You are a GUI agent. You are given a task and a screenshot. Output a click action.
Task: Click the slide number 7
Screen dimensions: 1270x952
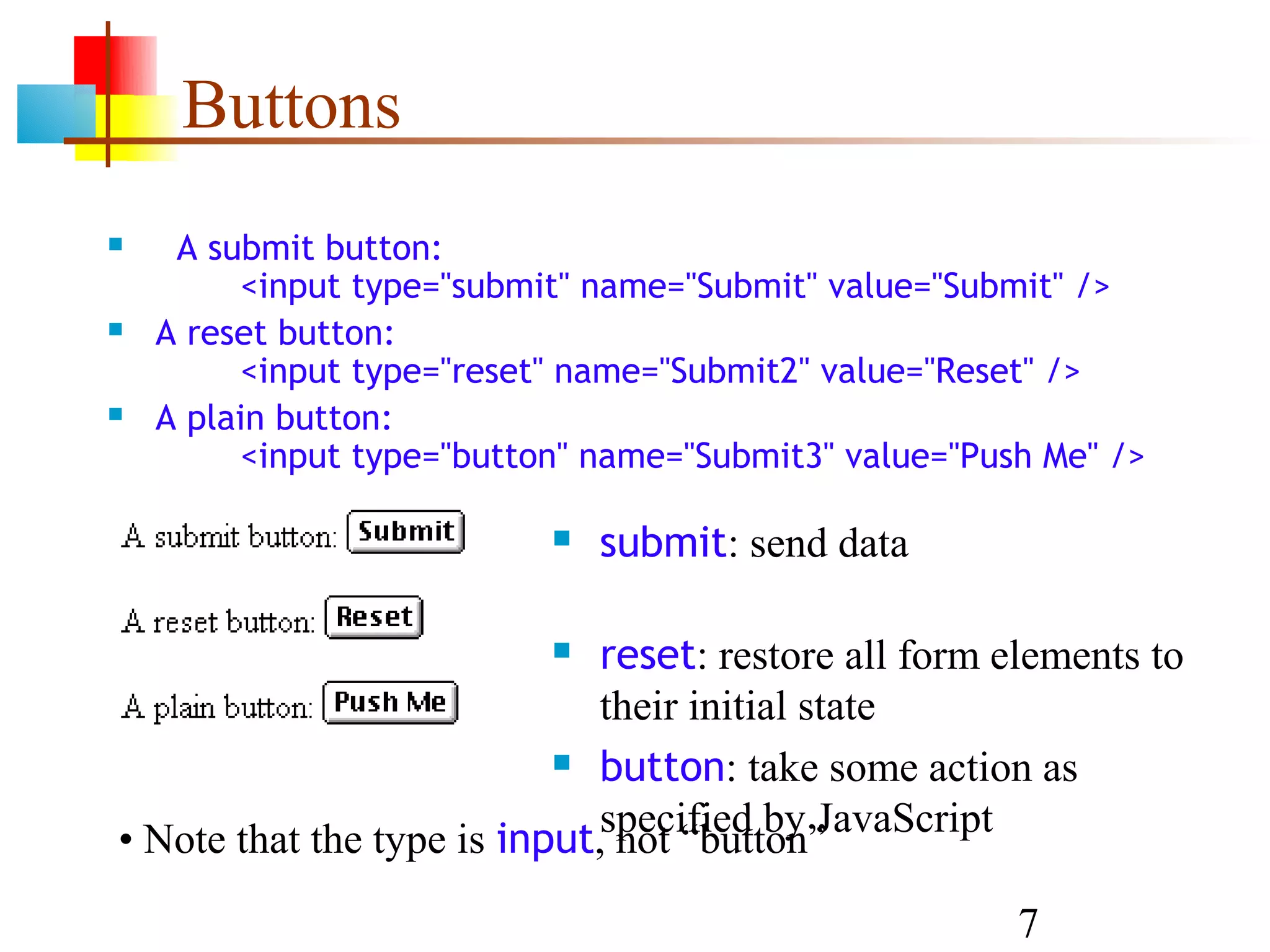[1028, 923]
